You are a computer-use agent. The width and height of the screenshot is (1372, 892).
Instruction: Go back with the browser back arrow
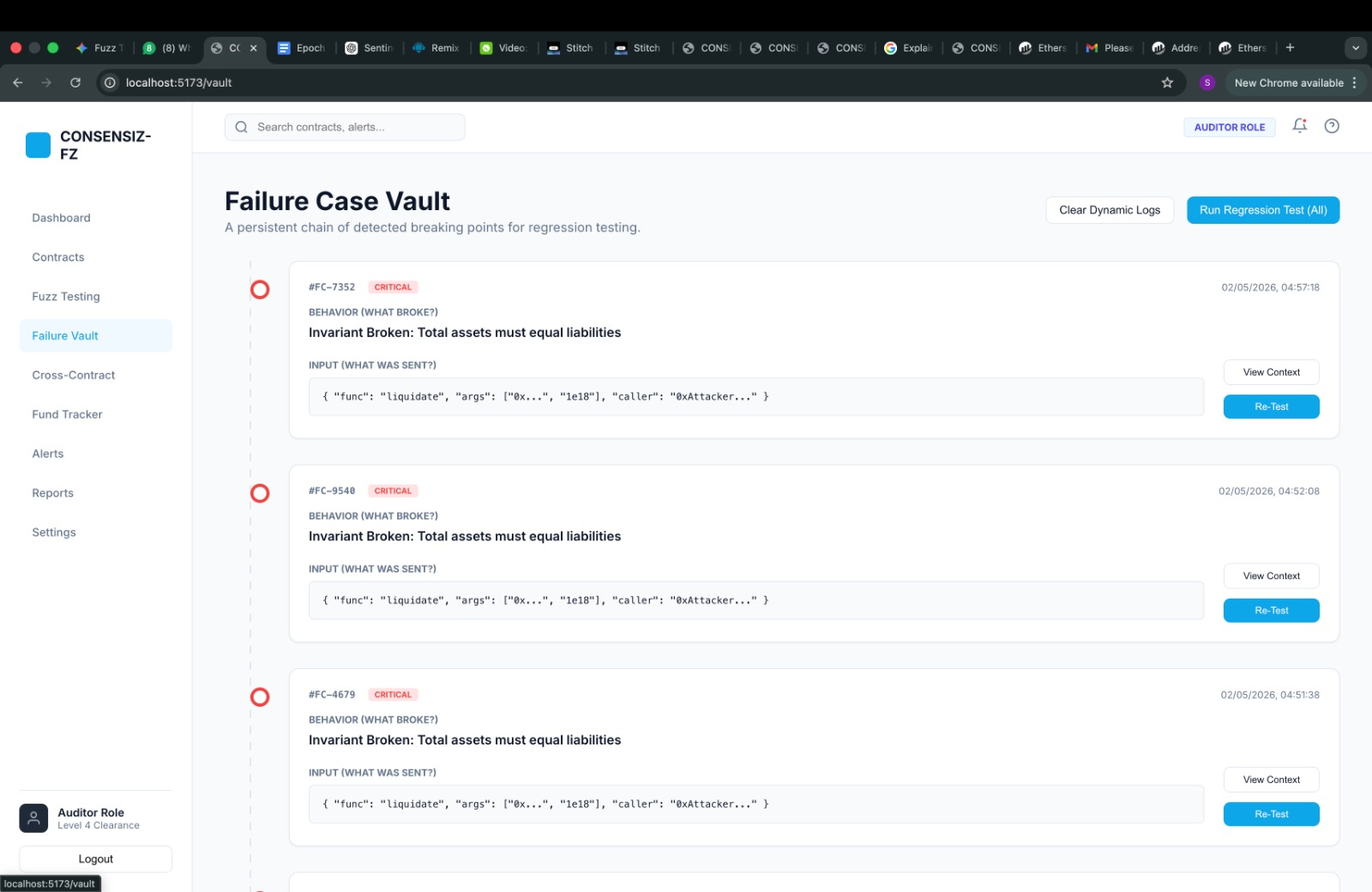coord(17,82)
